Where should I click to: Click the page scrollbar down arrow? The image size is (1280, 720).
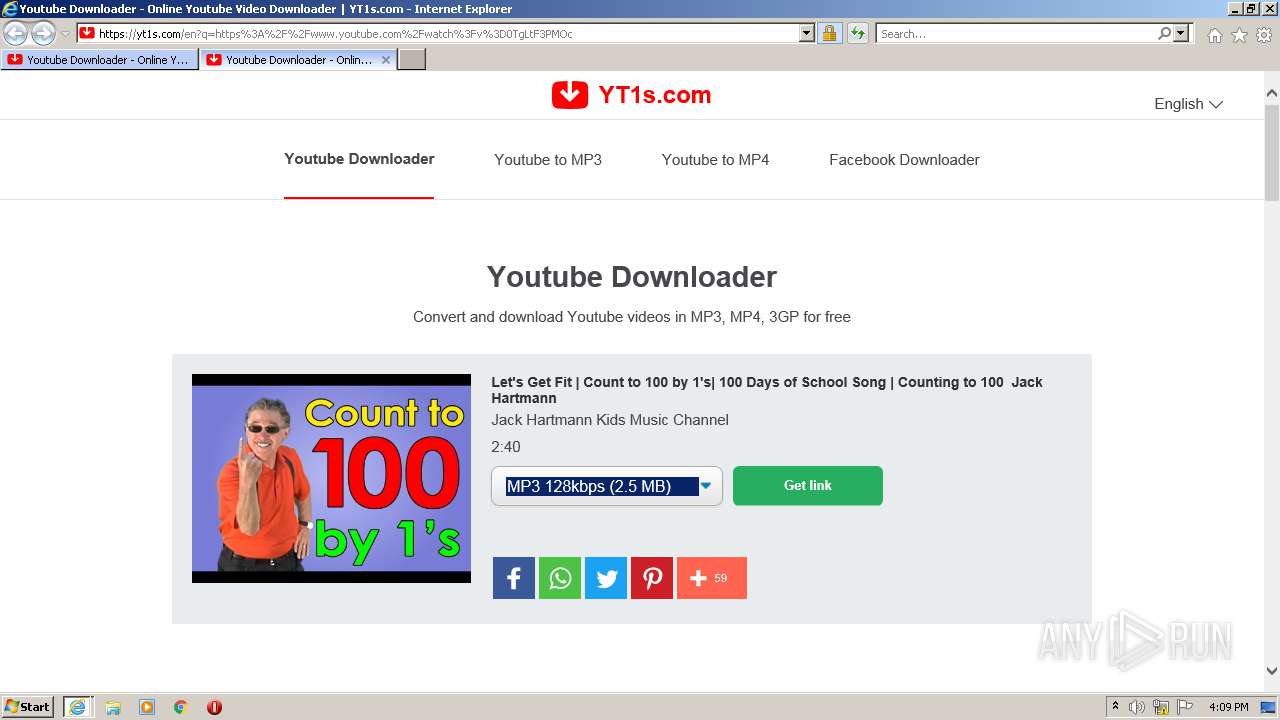click(1272, 671)
